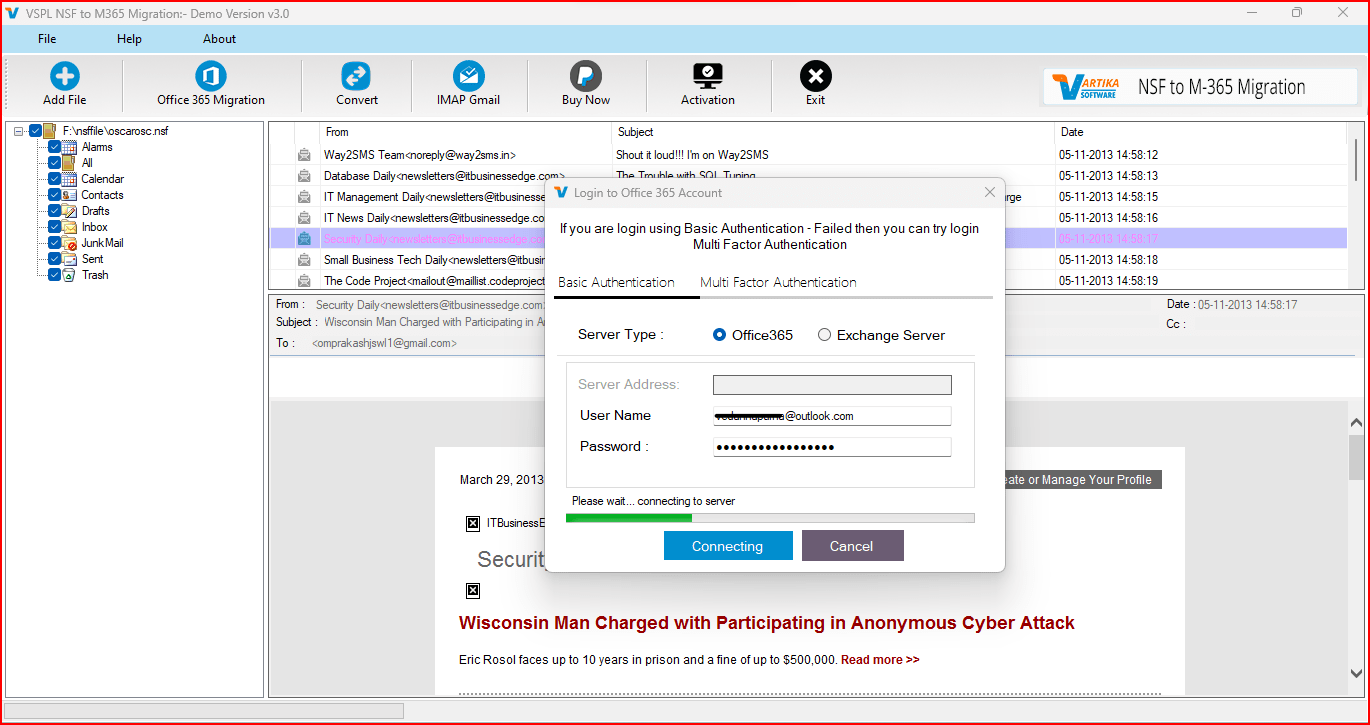This screenshot has height=725, width=1370.
Task: Uncheck the Drafts folder checkbox
Action: (55, 211)
